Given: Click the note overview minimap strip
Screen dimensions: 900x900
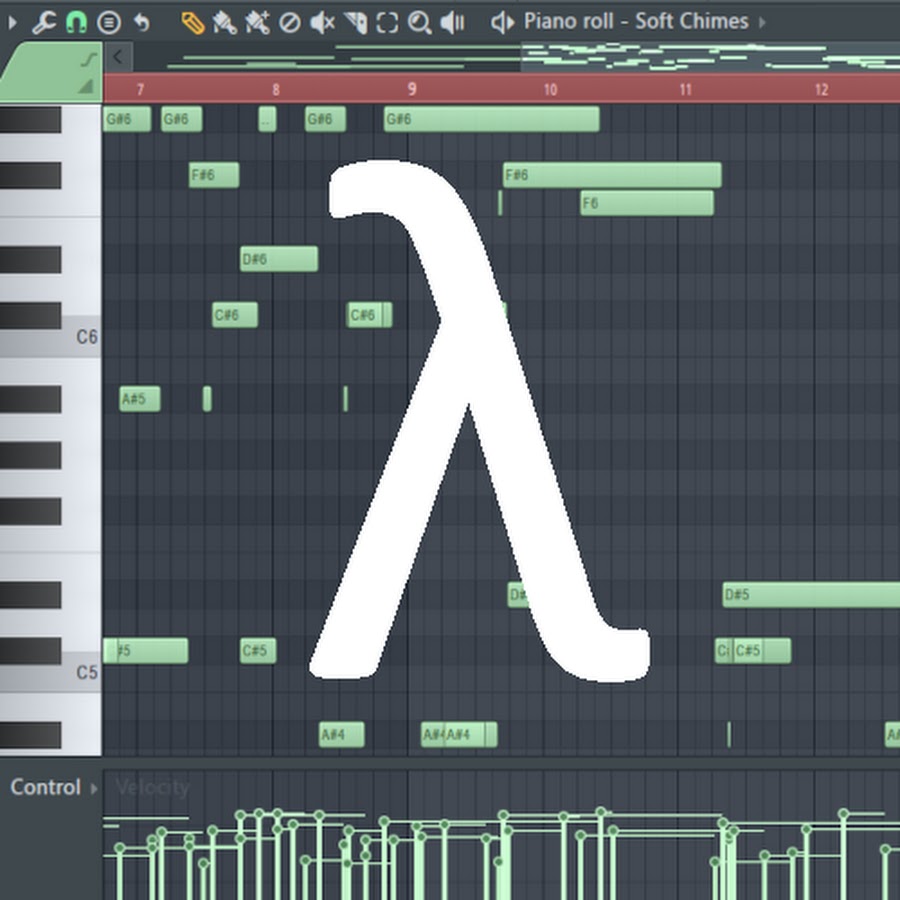Looking at the screenshot, I should pos(517,57).
